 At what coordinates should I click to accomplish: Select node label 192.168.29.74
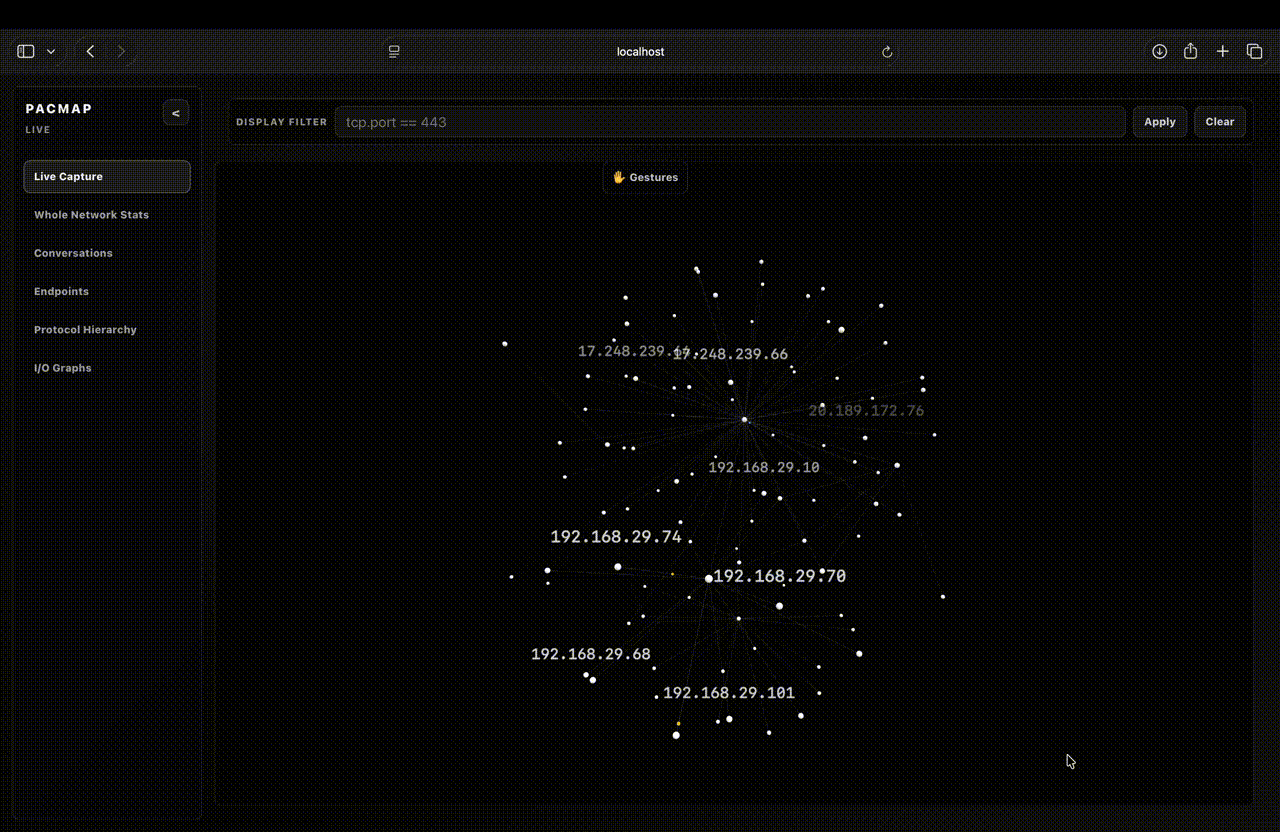click(616, 537)
